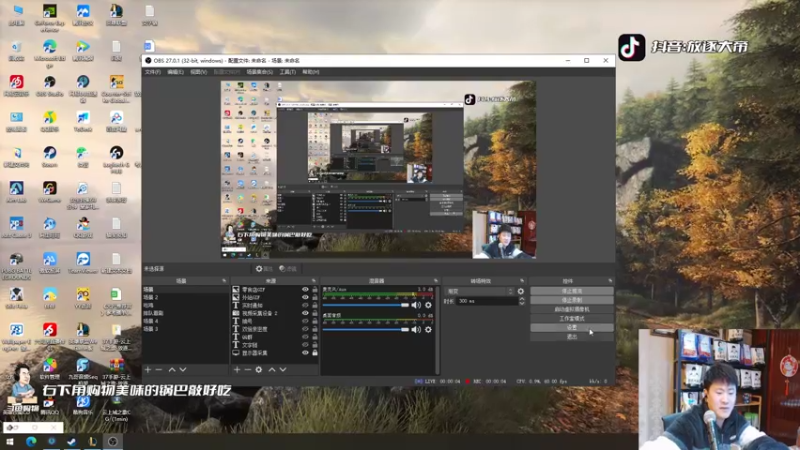
Task: Add a new source with plus icon
Action: (x=237, y=369)
